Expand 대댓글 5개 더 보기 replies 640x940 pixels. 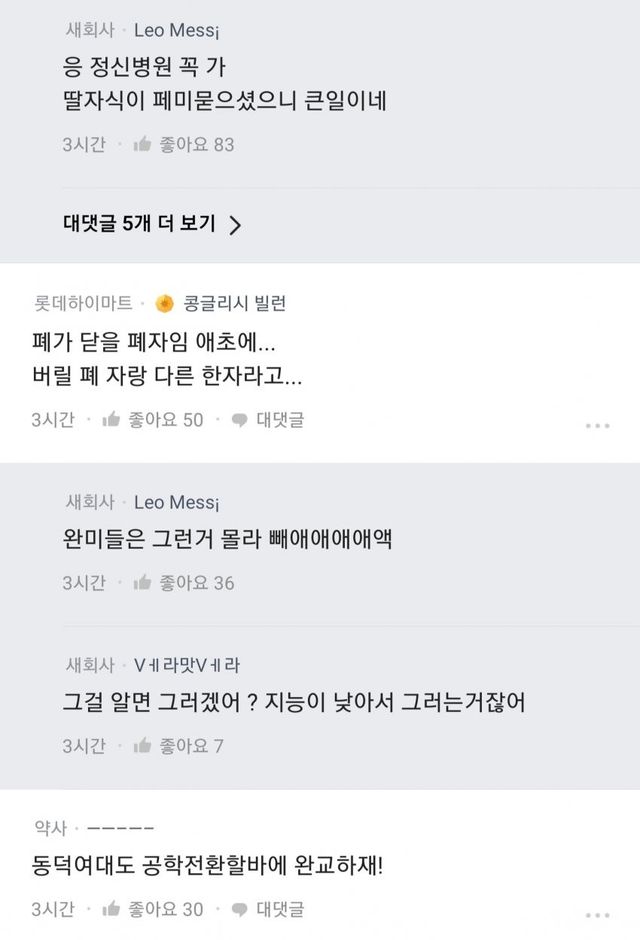point(140,224)
